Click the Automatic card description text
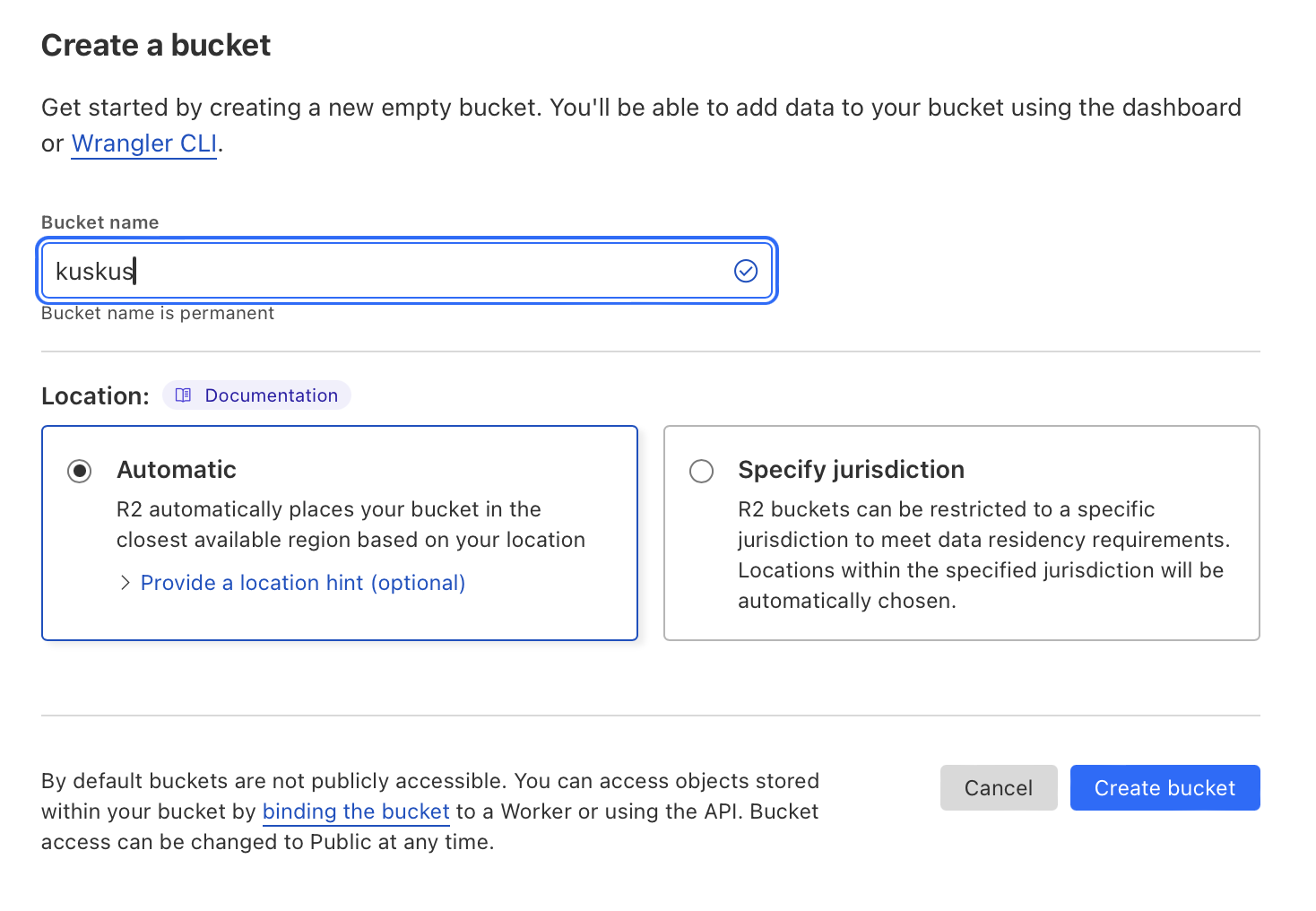The width and height of the screenshot is (1316, 911). point(351,525)
